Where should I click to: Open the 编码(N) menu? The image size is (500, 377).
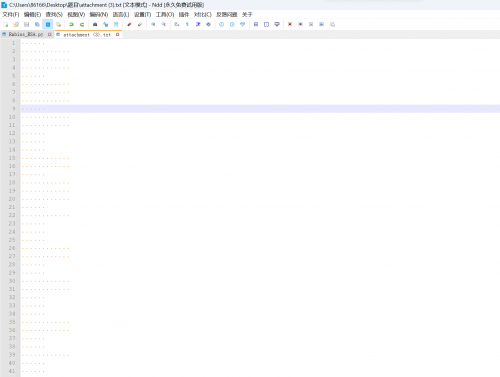[99, 15]
